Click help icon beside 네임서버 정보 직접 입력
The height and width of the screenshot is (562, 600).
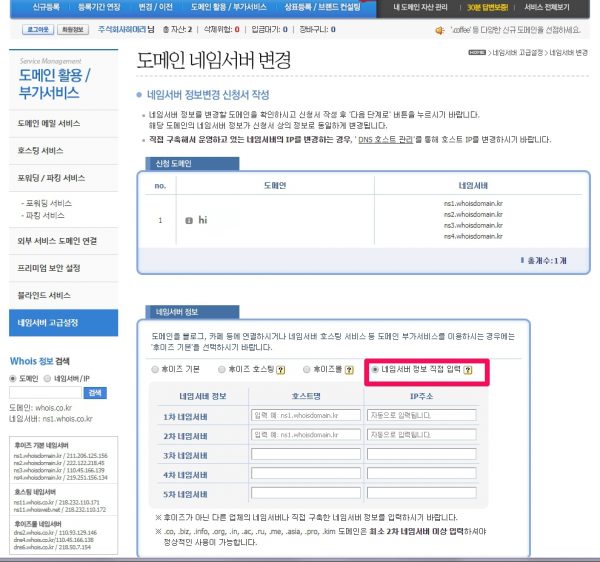[x=468, y=370]
